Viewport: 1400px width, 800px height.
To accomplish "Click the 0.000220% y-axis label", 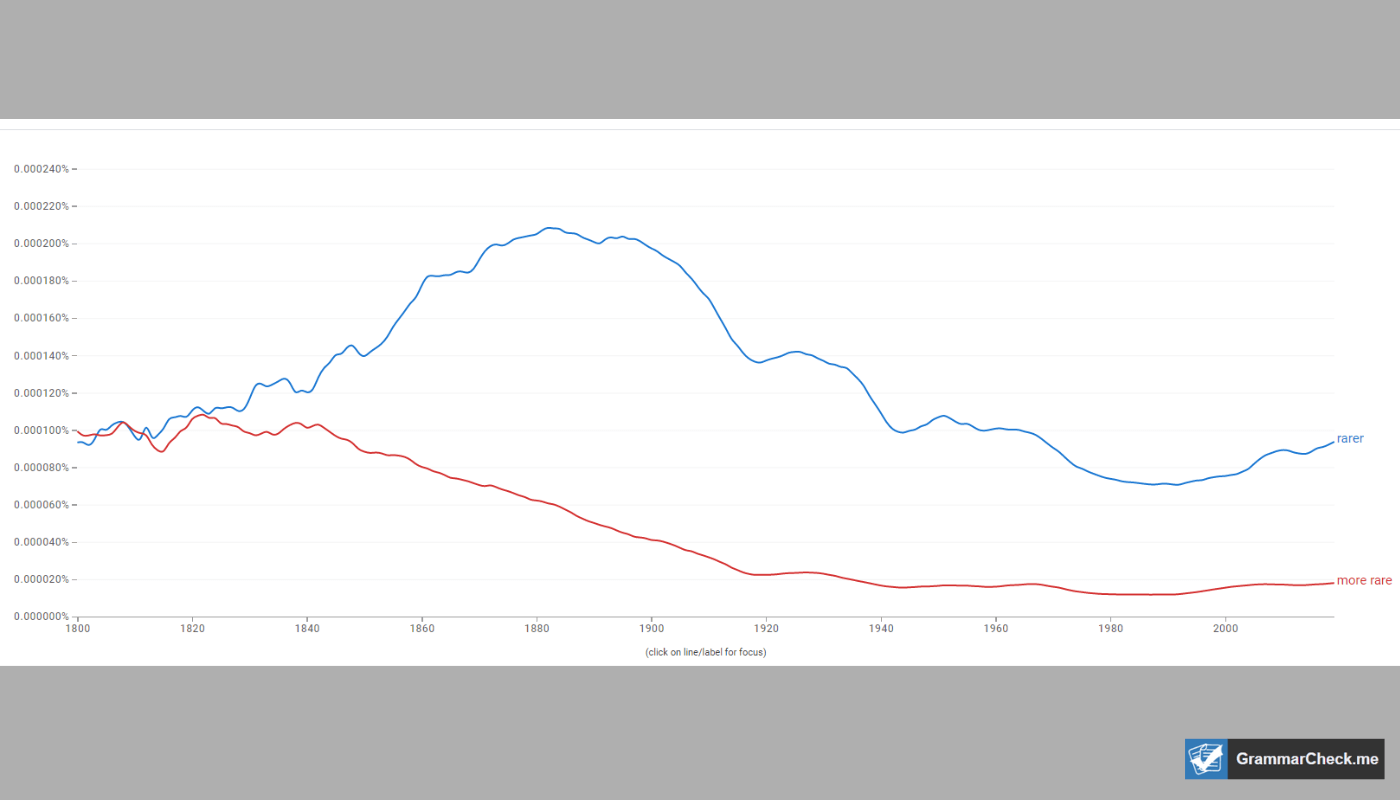I will pyautogui.click(x=41, y=206).
